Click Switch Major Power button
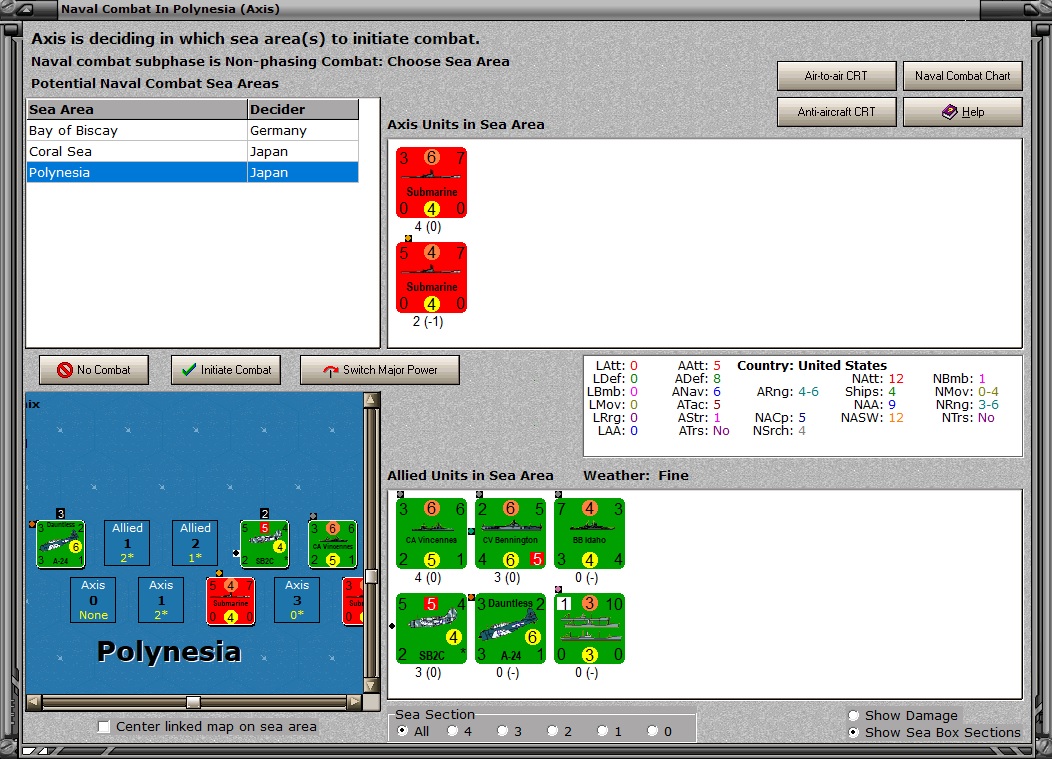1052x759 pixels. (380, 370)
